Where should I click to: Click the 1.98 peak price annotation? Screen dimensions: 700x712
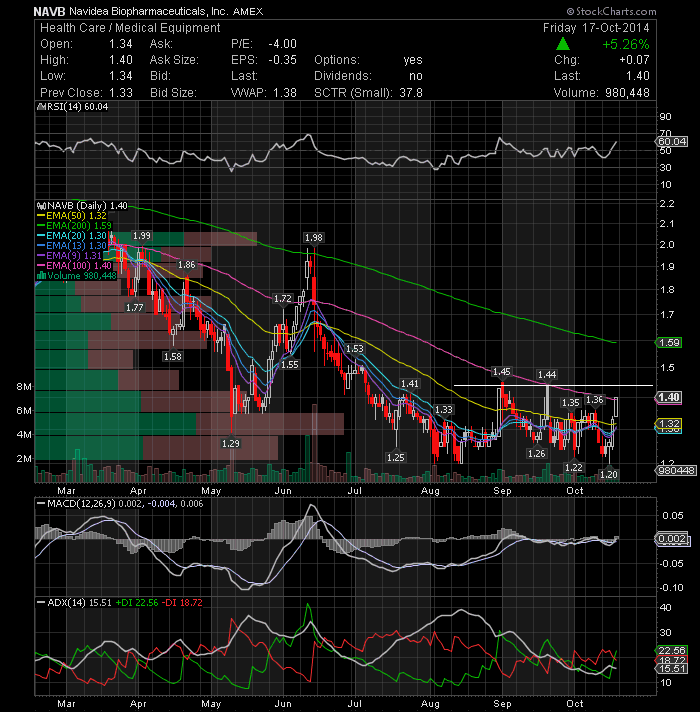(313, 237)
